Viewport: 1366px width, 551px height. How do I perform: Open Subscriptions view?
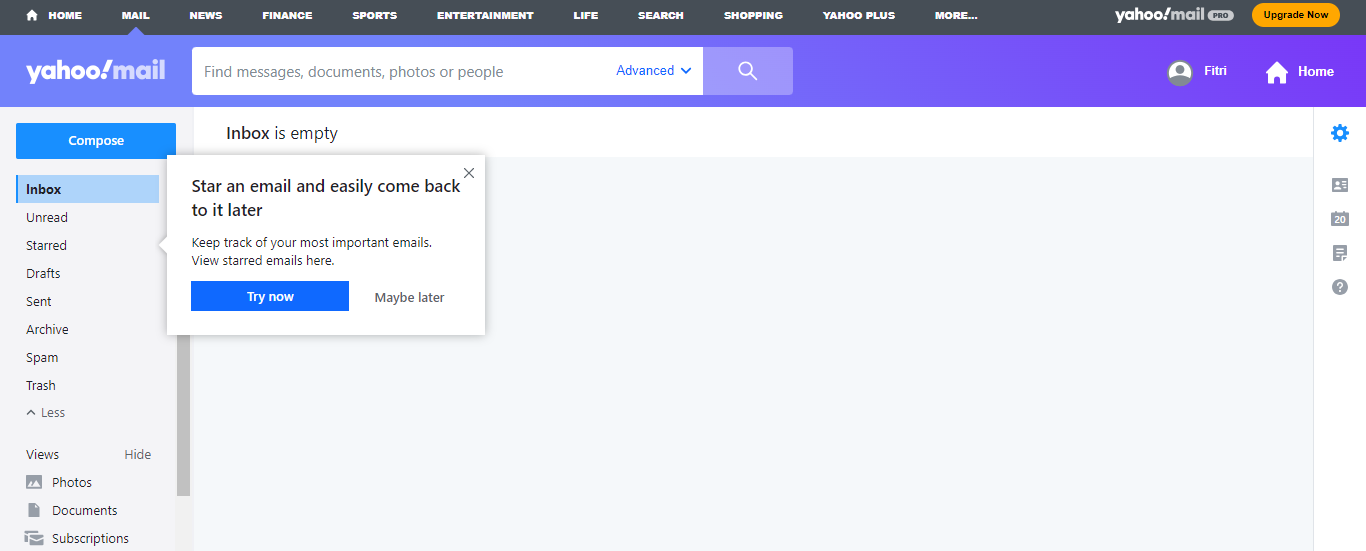click(x=77, y=538)
